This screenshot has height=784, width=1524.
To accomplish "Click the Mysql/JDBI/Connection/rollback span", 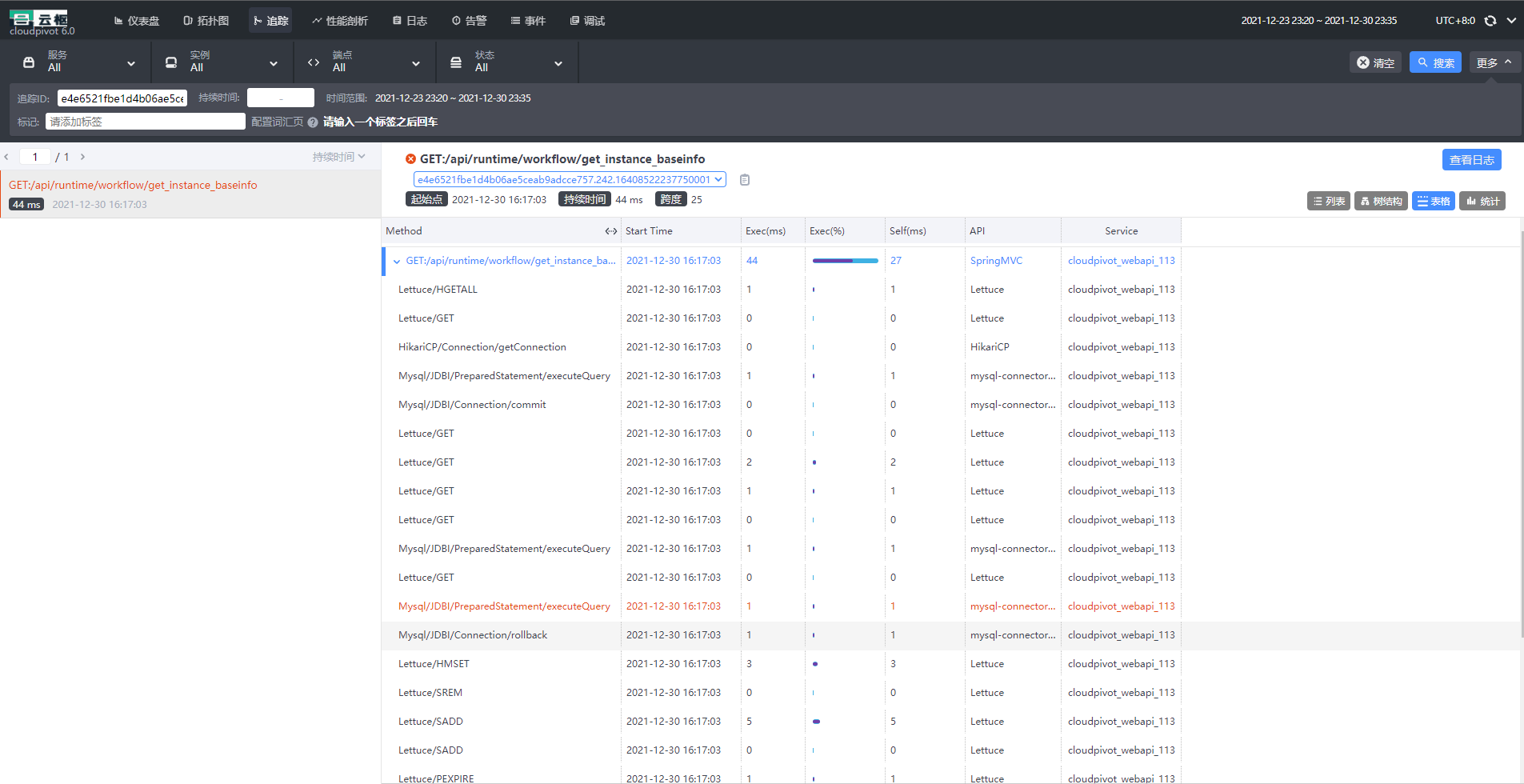I will 473,635.
